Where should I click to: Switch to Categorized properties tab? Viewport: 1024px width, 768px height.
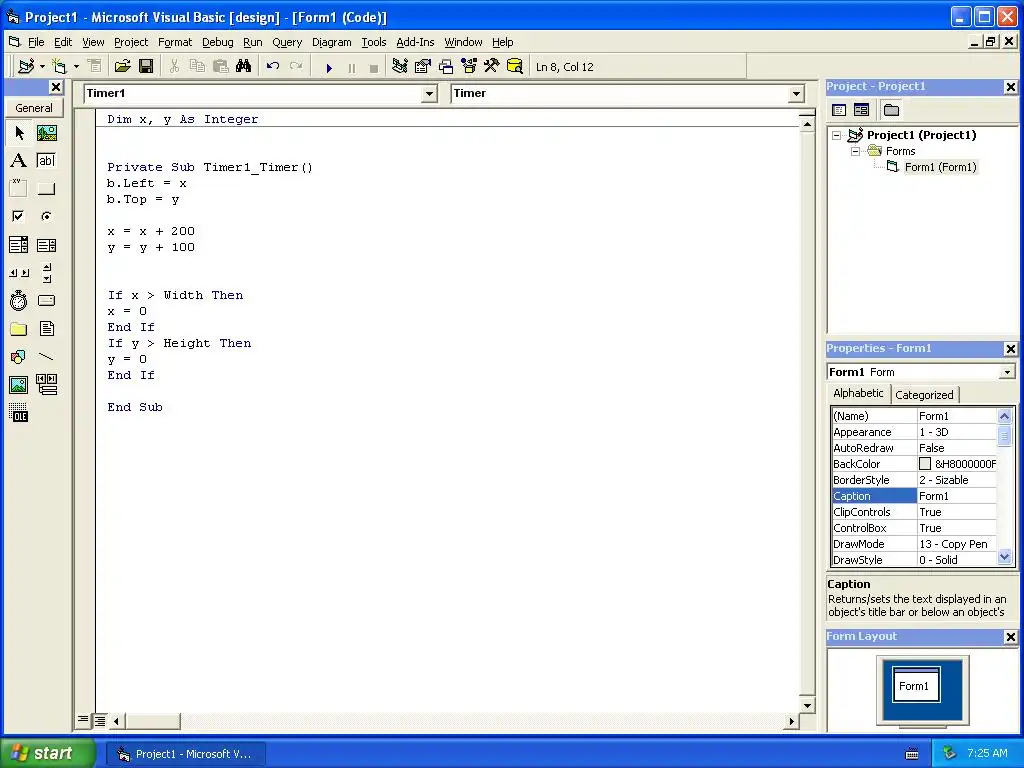923,394
